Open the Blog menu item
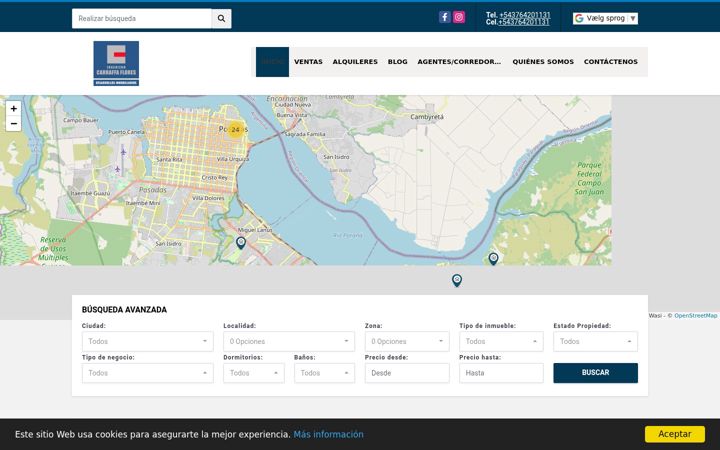Screen dimensions: 720x450 pos(397,62)
